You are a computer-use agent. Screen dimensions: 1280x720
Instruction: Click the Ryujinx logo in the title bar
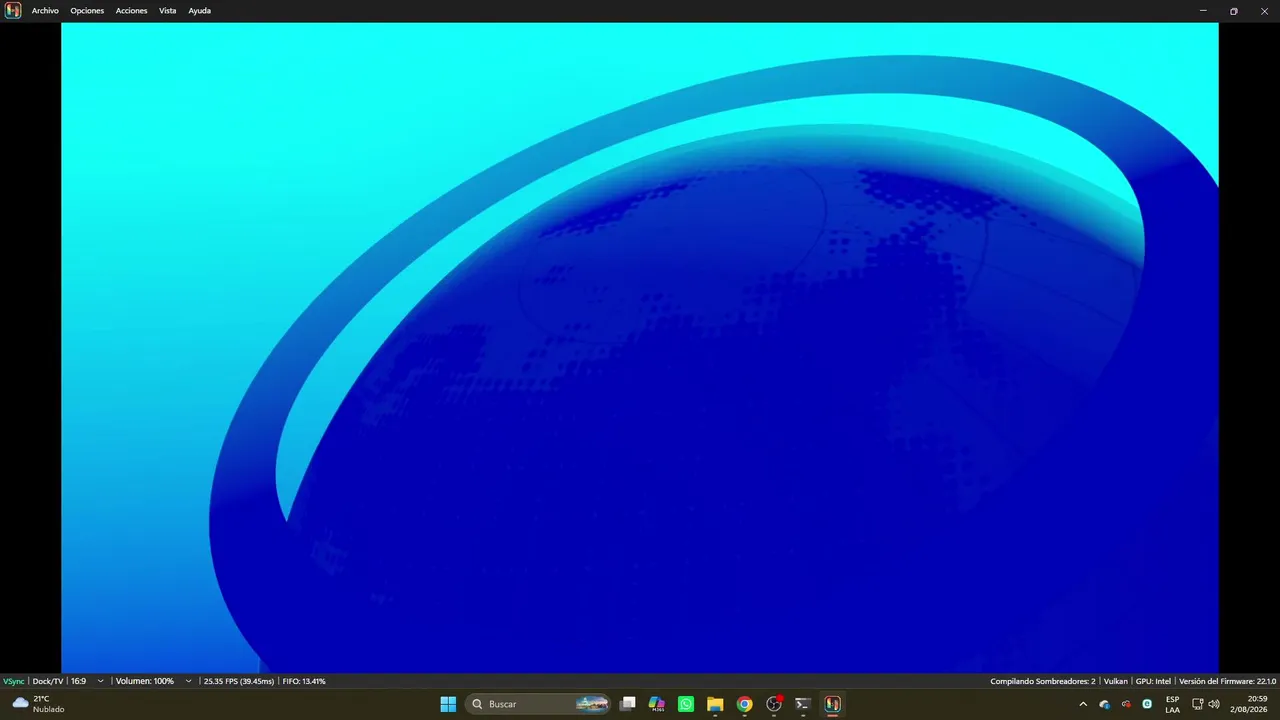pos(13,11)
